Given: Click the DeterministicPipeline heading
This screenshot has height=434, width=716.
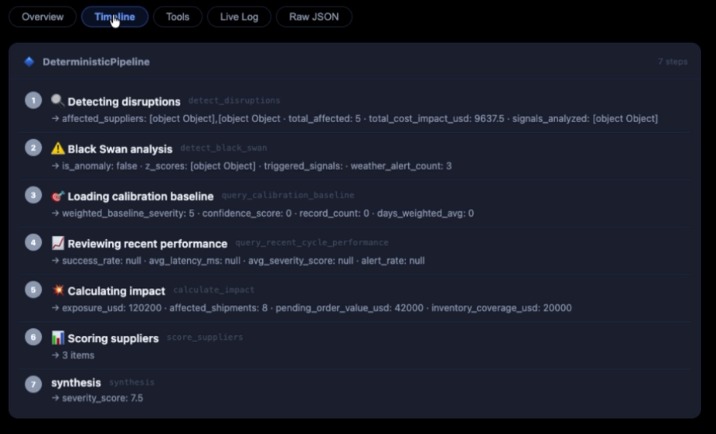Looking at the screenshot, I should (x=96, y=62).
